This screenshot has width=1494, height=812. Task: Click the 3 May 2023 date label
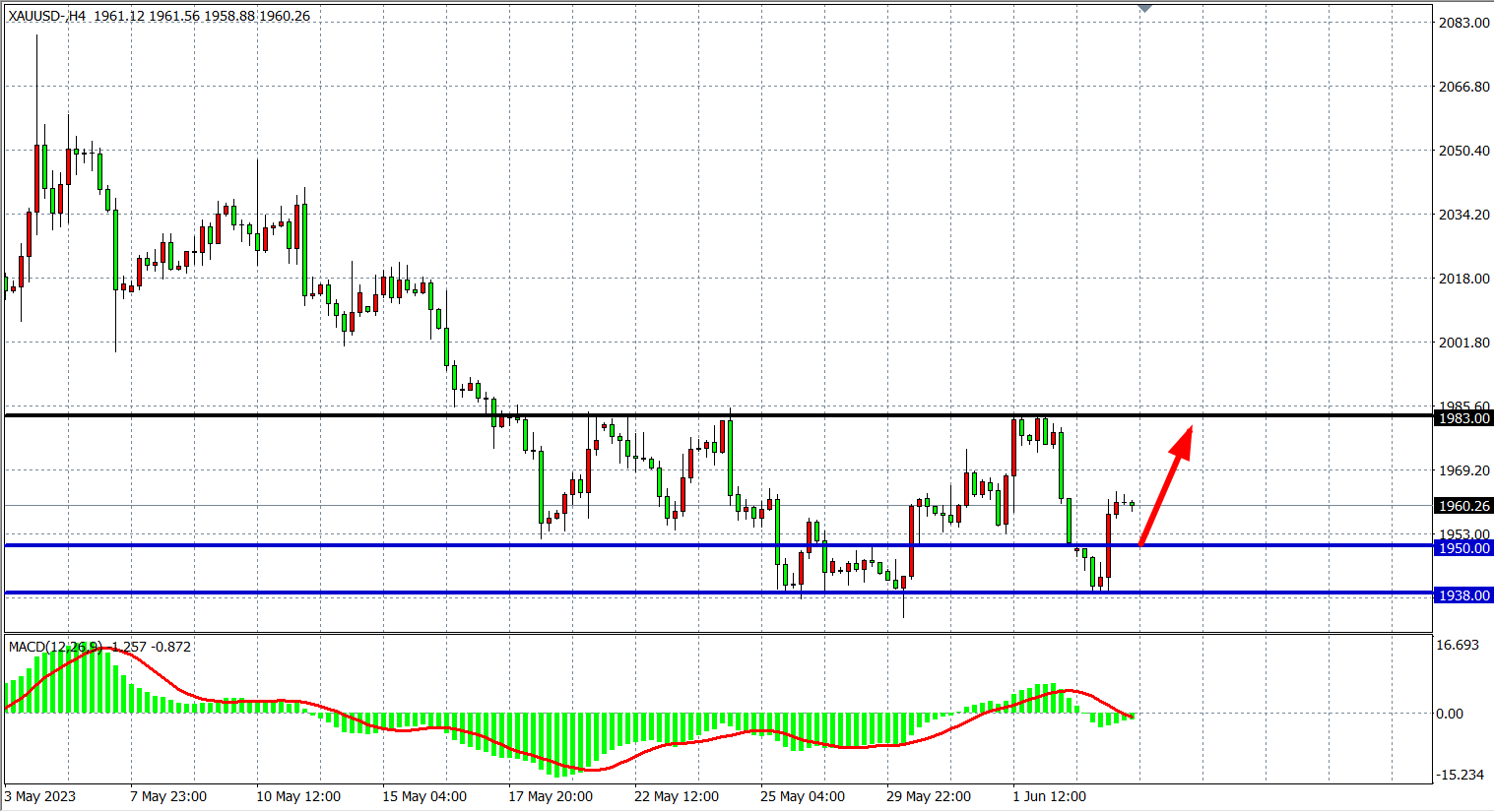(x=40, y=796)
